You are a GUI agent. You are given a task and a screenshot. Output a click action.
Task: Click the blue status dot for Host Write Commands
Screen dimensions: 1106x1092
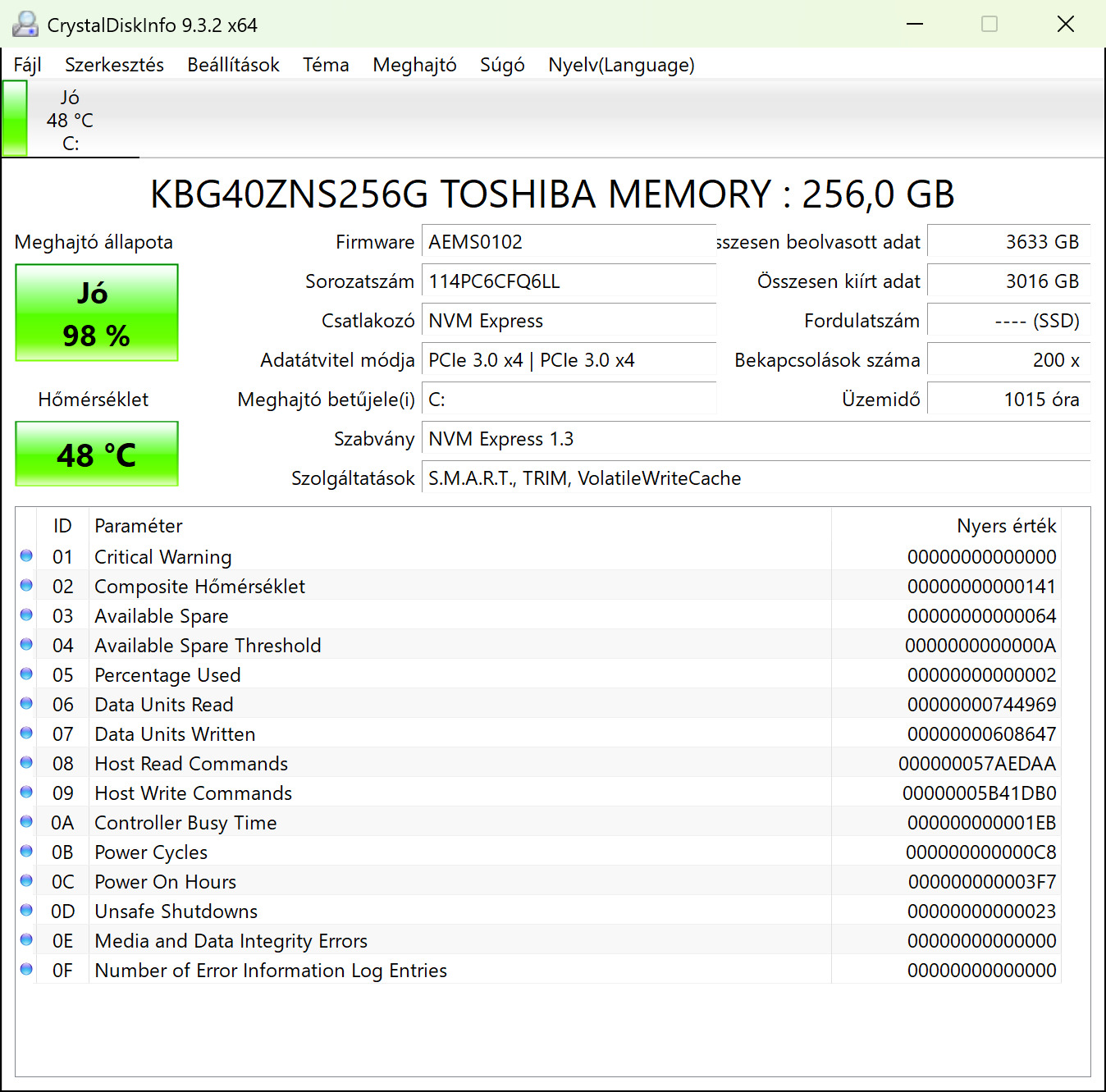coord(26,793)
